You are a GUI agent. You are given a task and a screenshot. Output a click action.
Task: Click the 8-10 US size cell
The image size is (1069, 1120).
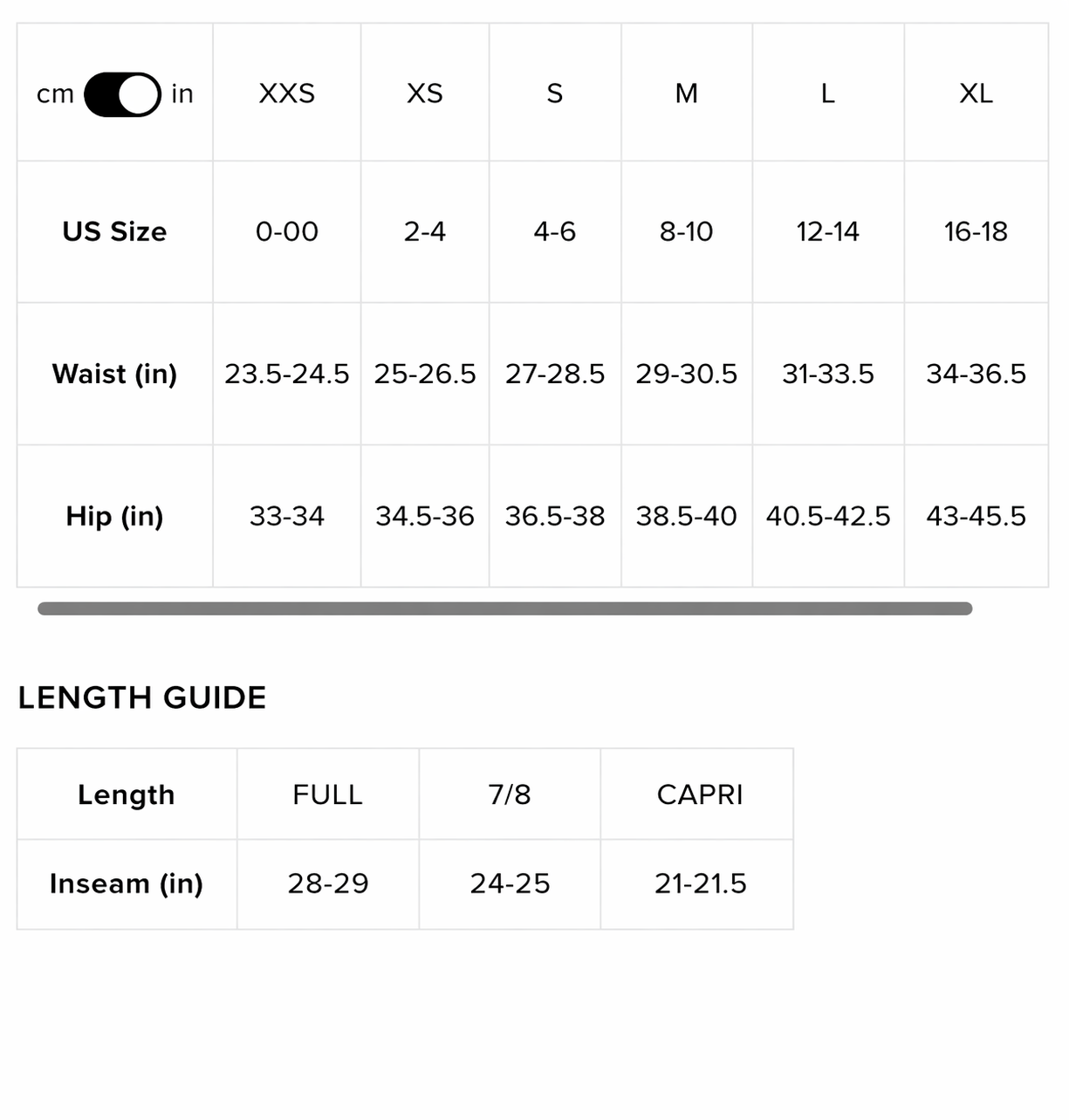tap(687, 231)
